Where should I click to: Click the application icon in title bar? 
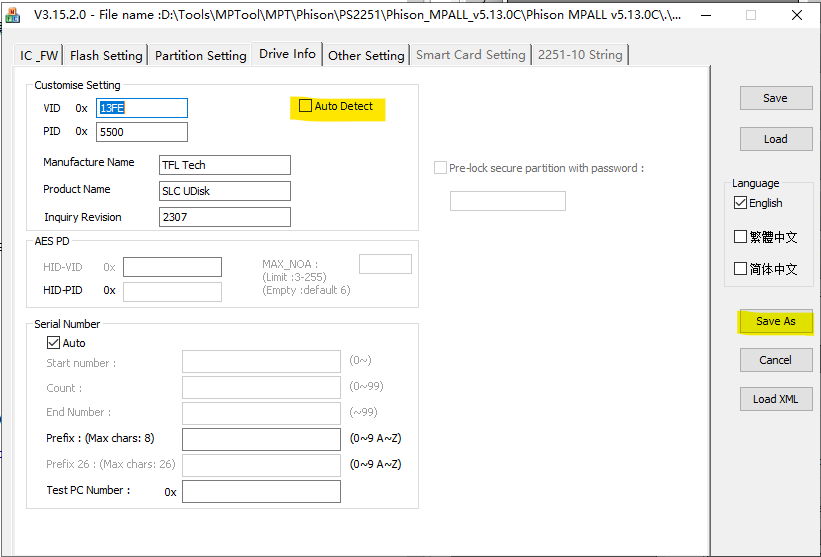click(14, 15)
